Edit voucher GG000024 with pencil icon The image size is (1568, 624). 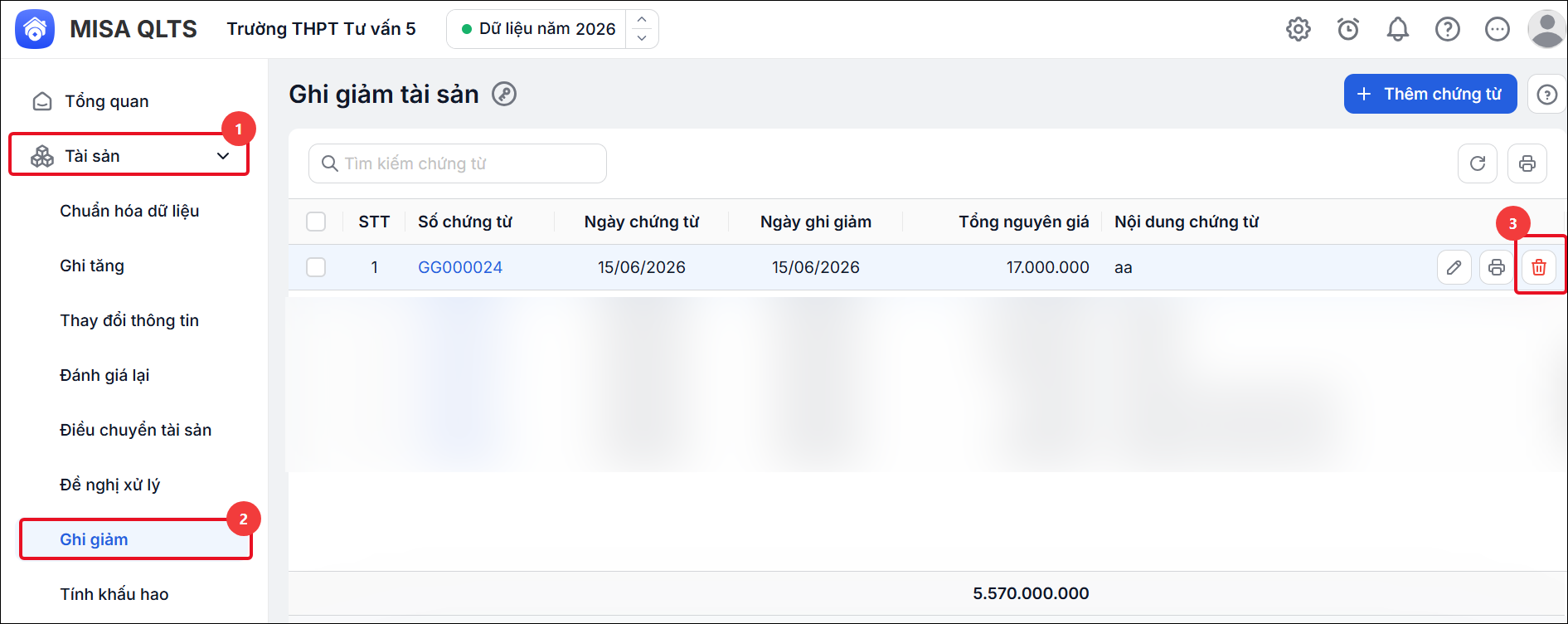1454,267
